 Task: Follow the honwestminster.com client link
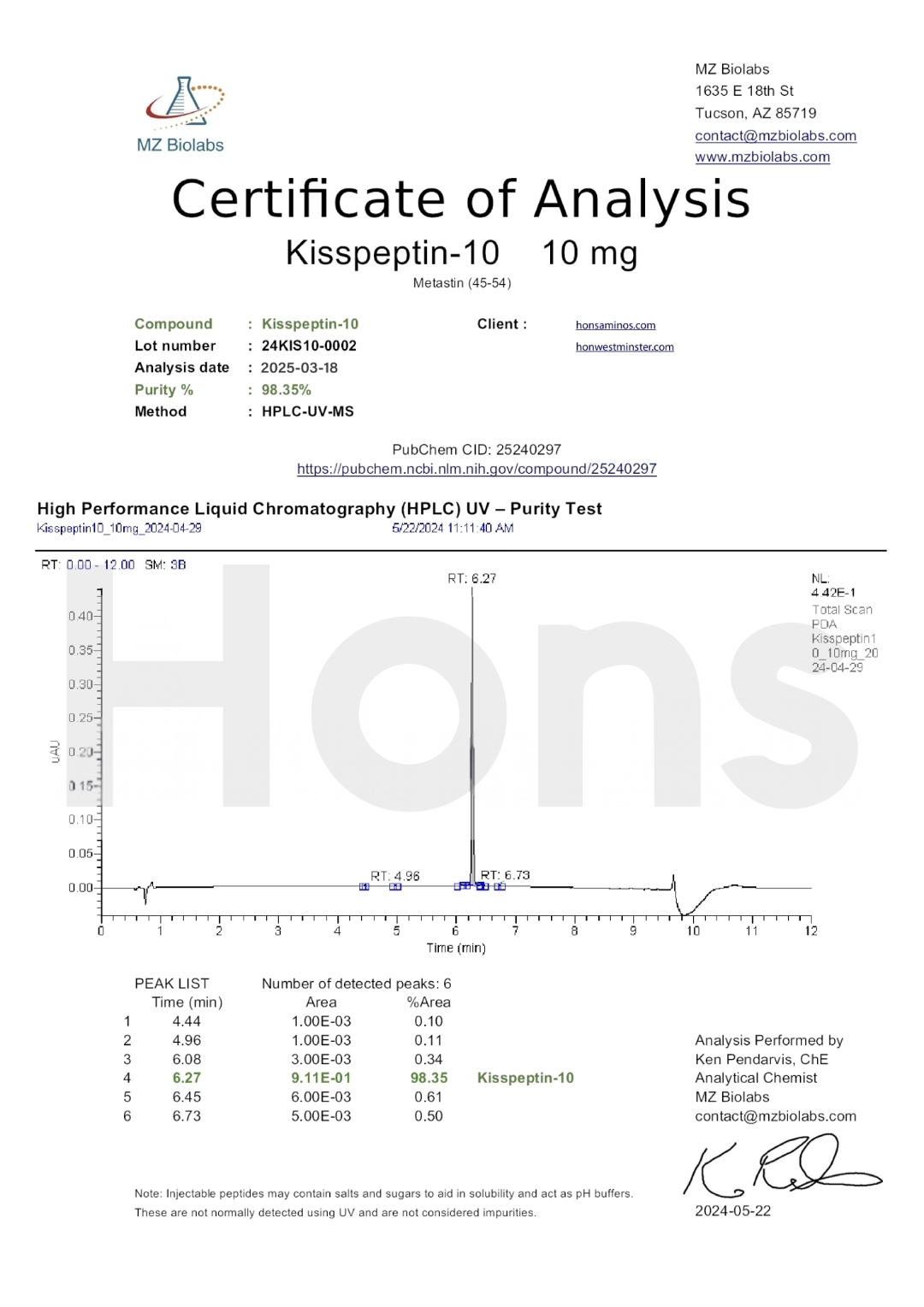[625, 346]
